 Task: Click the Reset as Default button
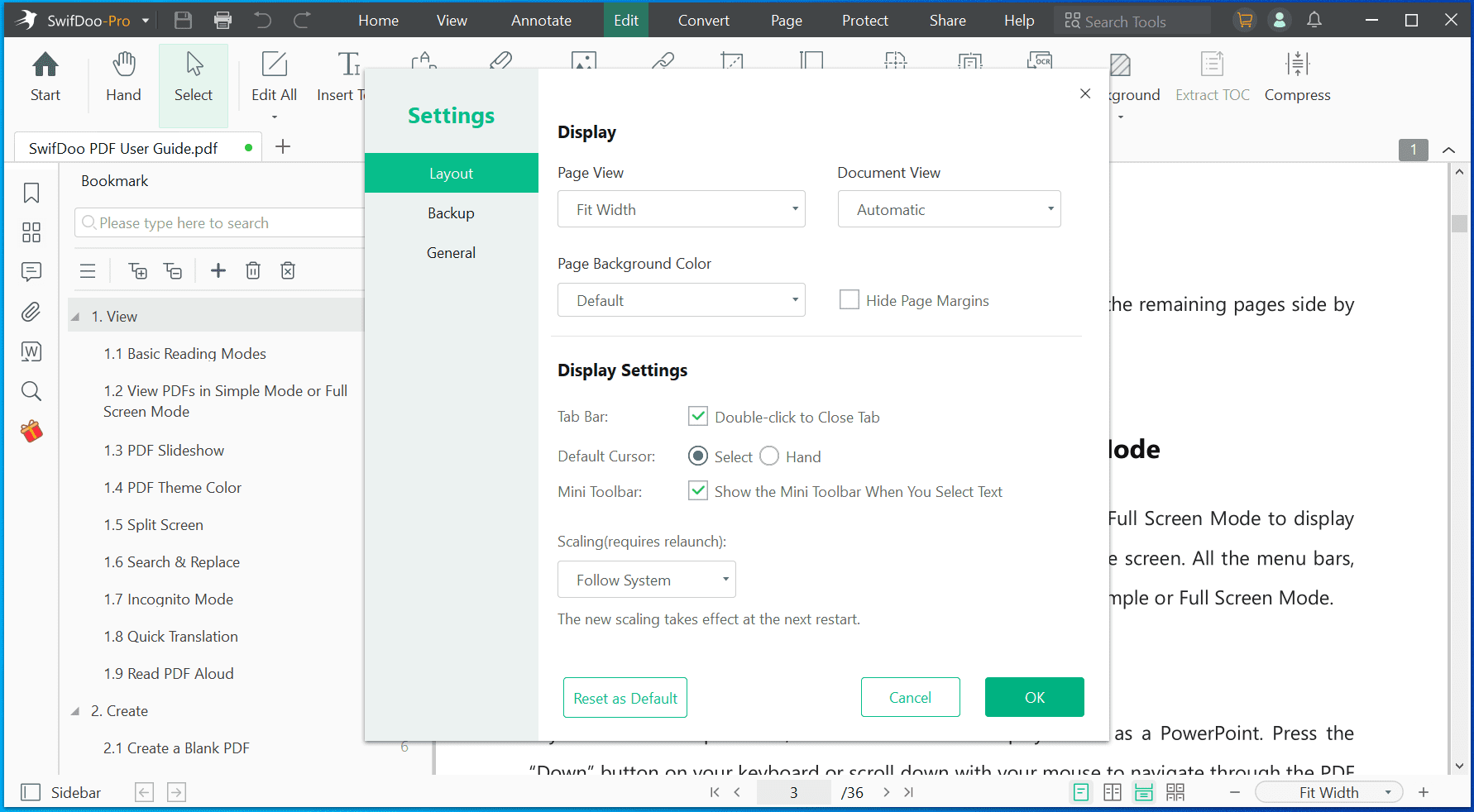[625, 697]
